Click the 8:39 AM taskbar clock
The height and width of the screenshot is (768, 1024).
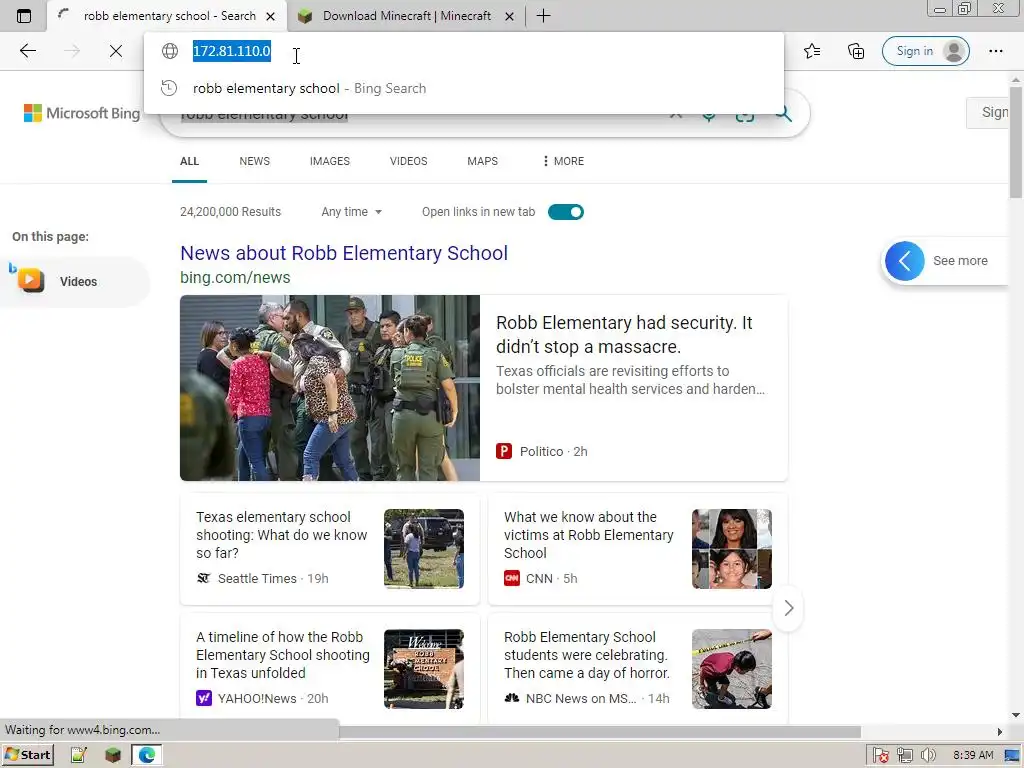click(x=973, y=755)
